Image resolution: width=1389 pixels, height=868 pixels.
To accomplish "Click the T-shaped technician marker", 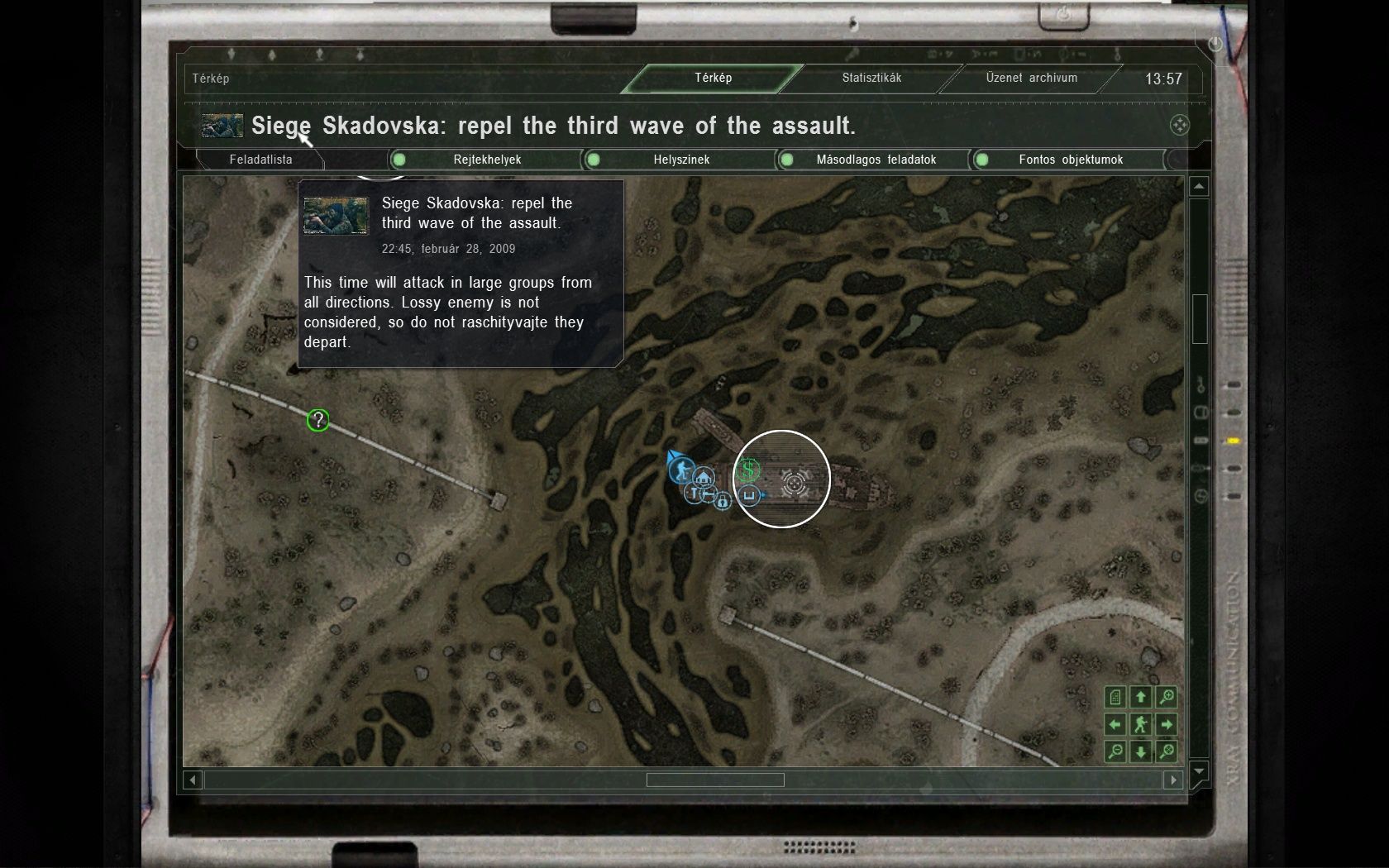I will (692, 493).
